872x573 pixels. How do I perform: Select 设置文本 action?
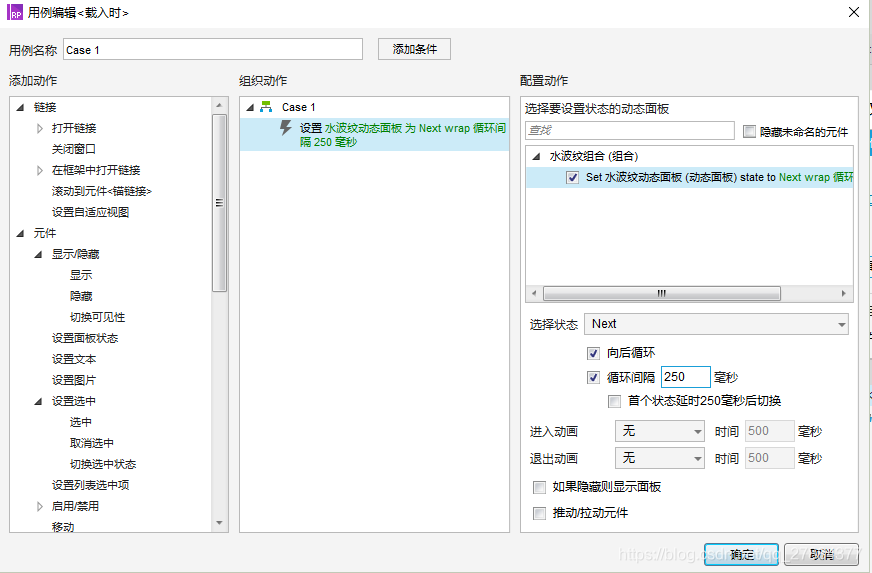point(74,359)
